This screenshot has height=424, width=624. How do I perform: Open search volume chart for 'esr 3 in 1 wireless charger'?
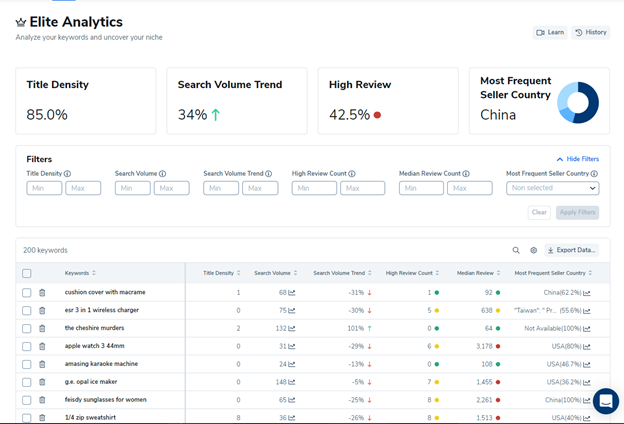(292, 310)
